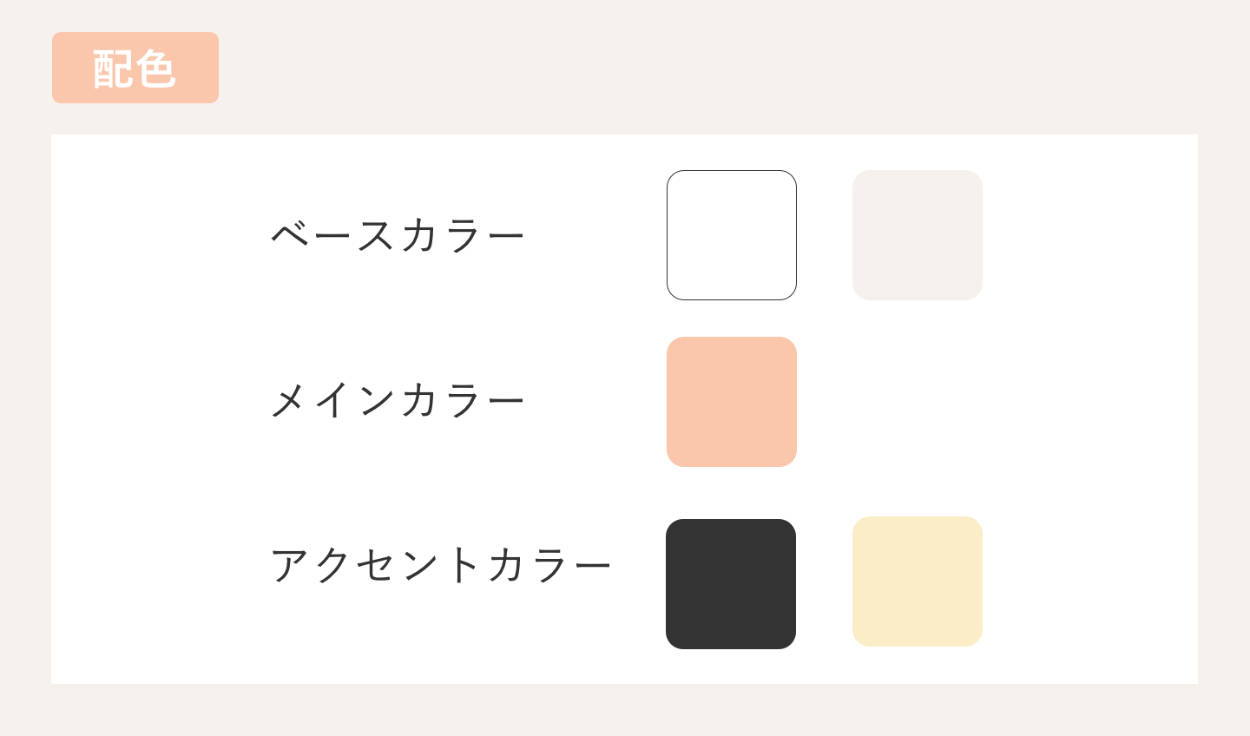Select the second swatch in ベースカラー row
The height and width of the screenshot is (736, 1250).
[917, 235]
